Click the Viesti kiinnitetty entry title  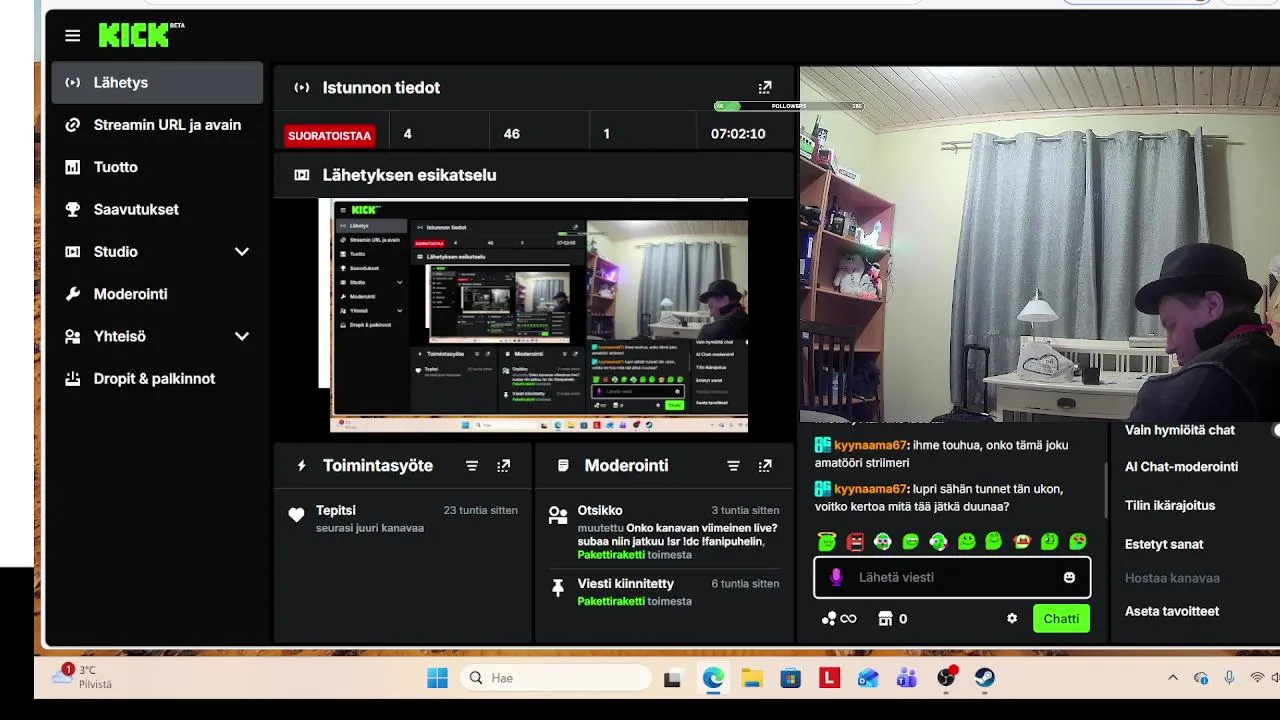point(626,583)
